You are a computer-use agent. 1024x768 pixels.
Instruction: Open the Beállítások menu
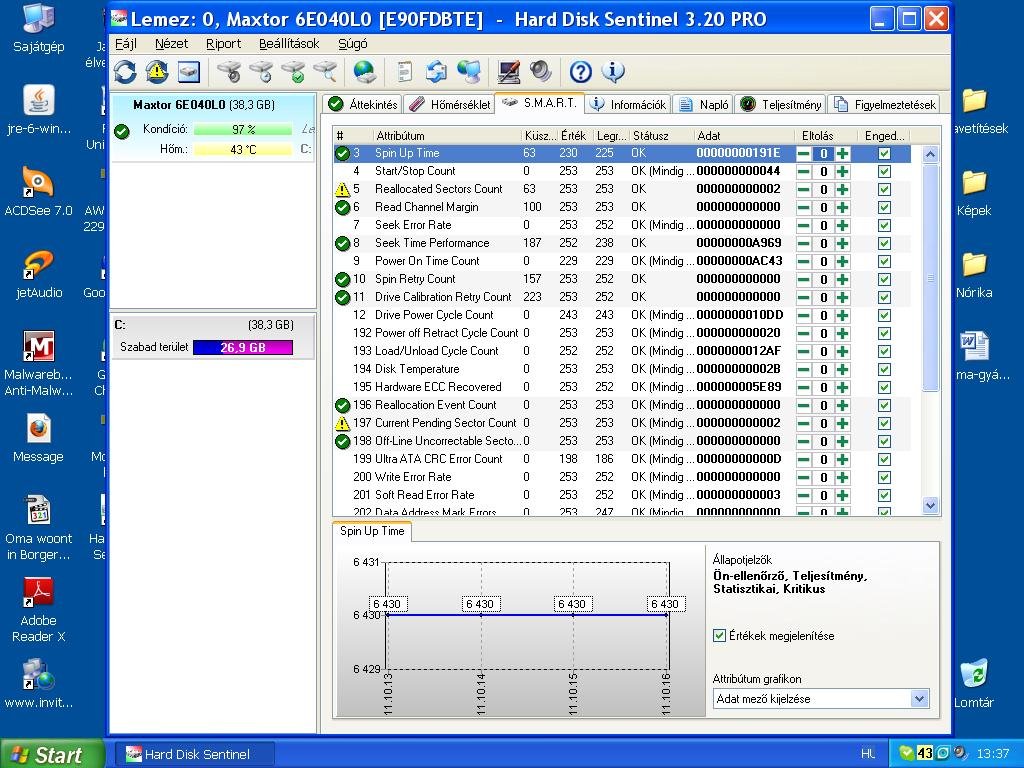[x=289, y=44]
